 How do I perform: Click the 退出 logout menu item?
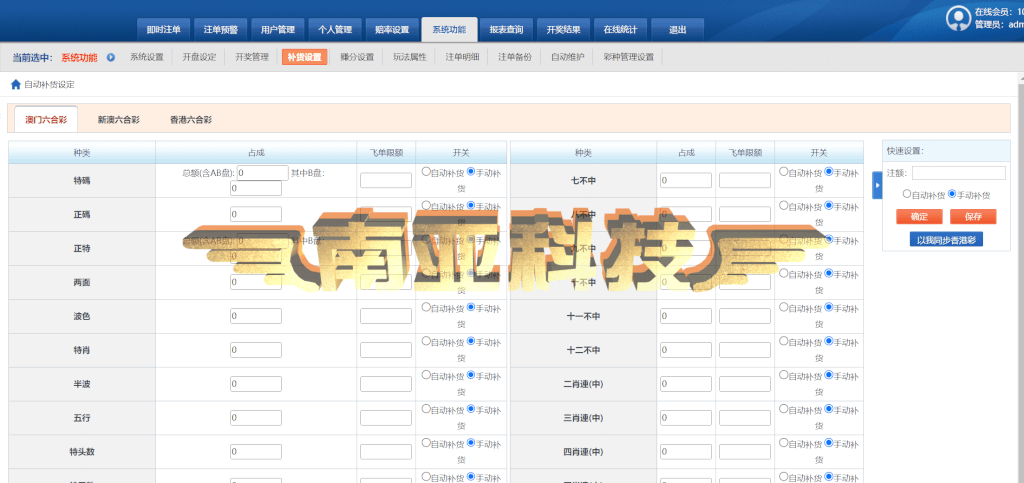point(678,29)
